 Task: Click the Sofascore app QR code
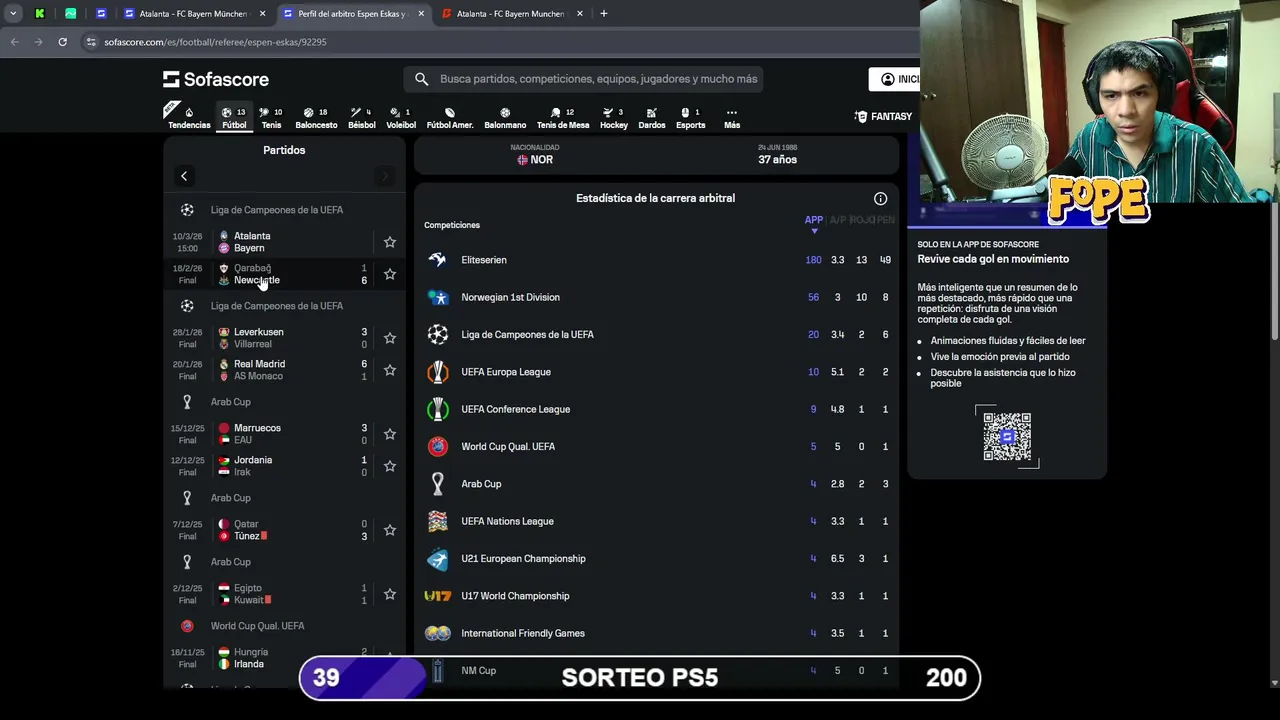1007,436
